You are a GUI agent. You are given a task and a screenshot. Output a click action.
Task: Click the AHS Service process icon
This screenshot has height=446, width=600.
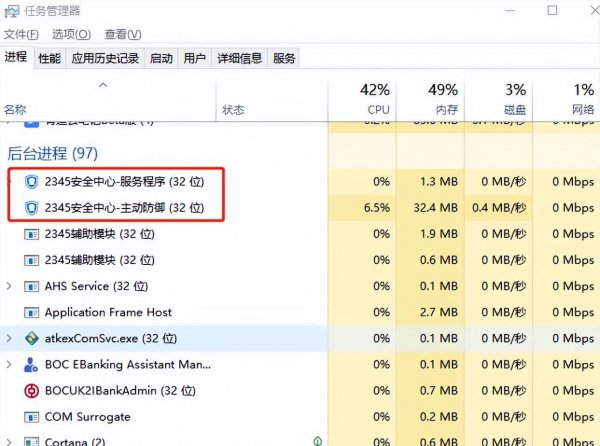tap(31, 286)
